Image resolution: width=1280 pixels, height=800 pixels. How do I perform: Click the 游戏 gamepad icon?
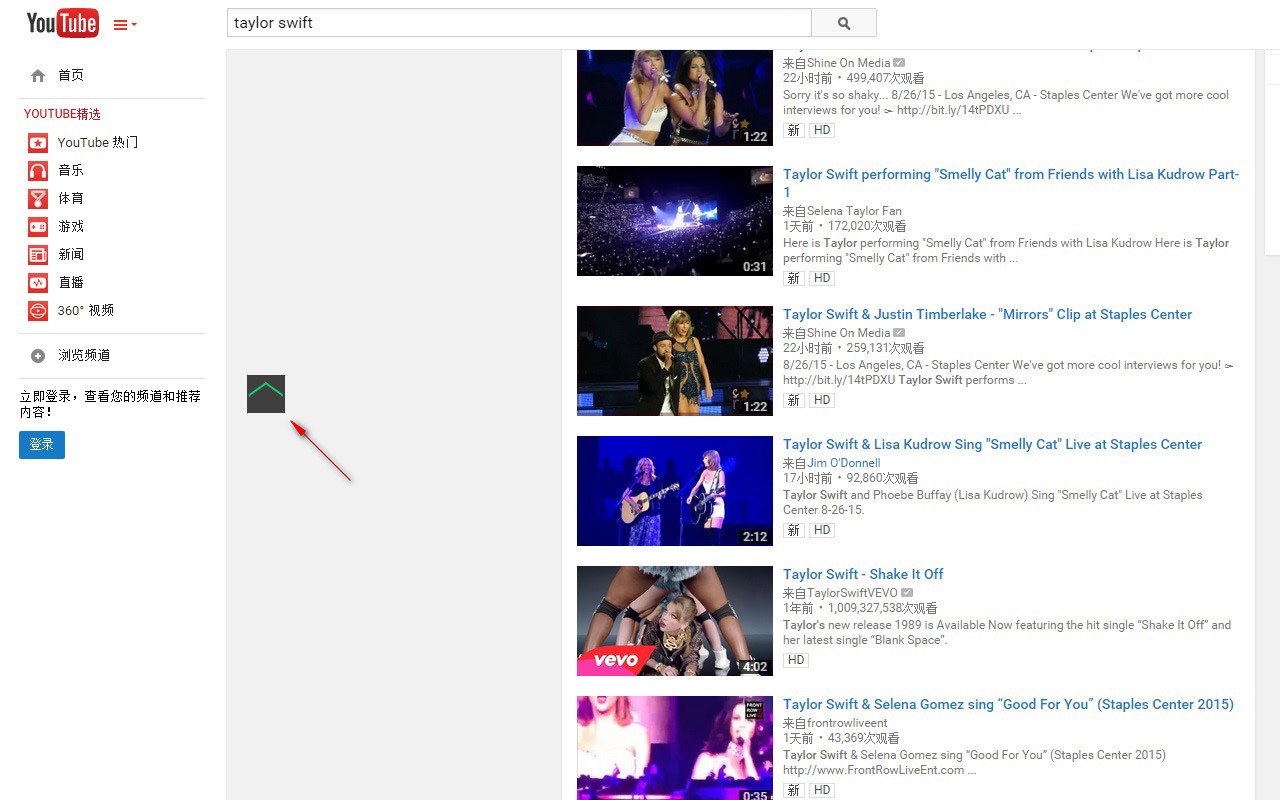(38, 227)
